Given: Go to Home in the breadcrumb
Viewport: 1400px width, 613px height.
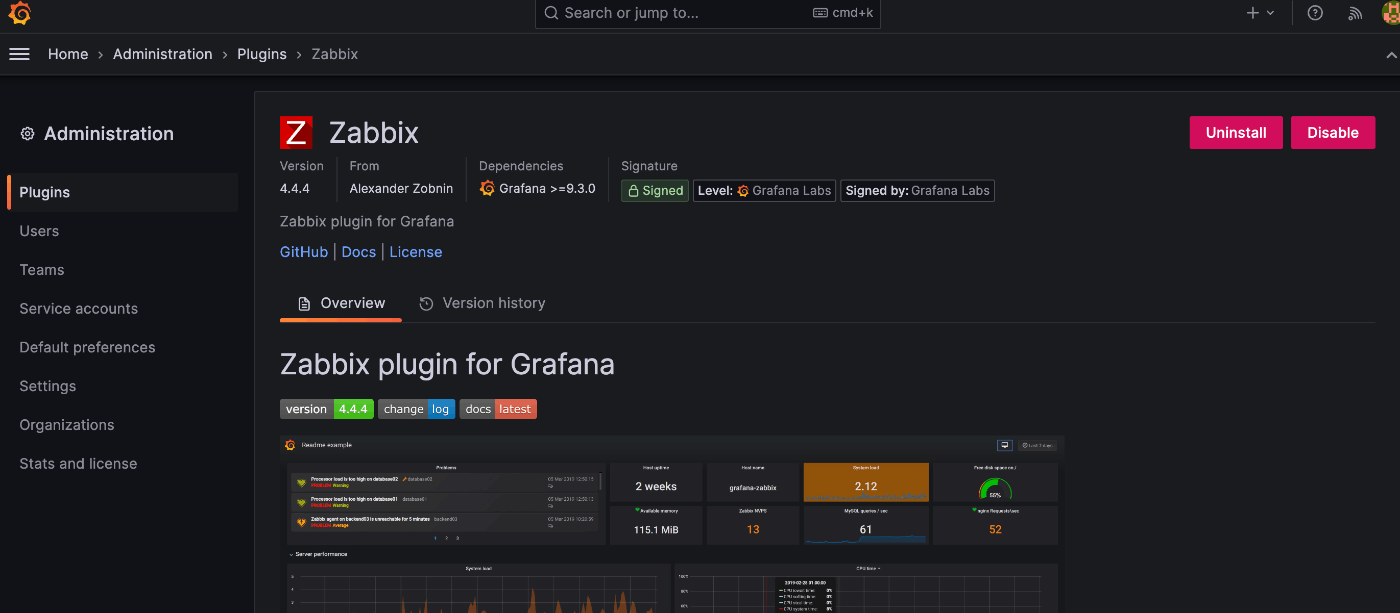Looking at the screenshot, I should [x=68, y=54].
